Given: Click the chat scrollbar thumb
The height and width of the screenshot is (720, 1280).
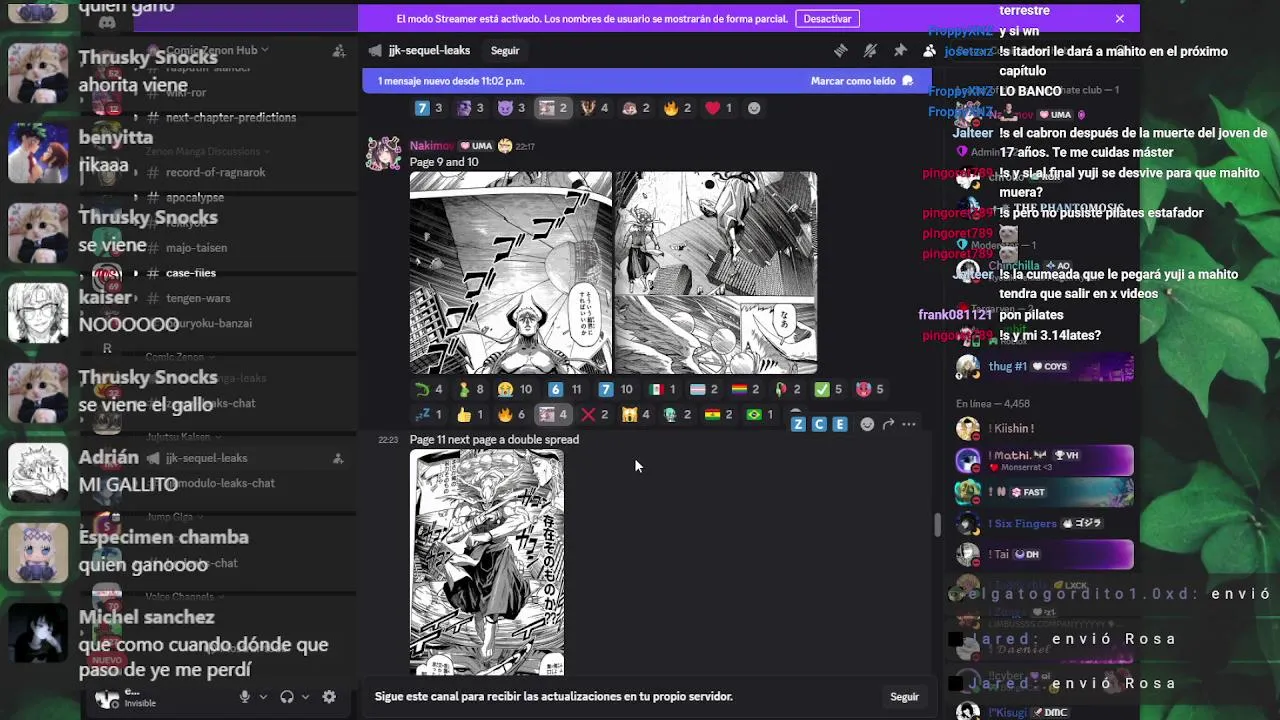Looking at the screenshot, I should (937, 525).
